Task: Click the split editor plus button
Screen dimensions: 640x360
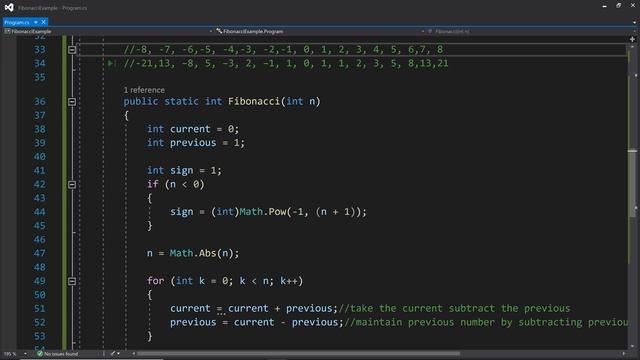Action: point(632,40)
